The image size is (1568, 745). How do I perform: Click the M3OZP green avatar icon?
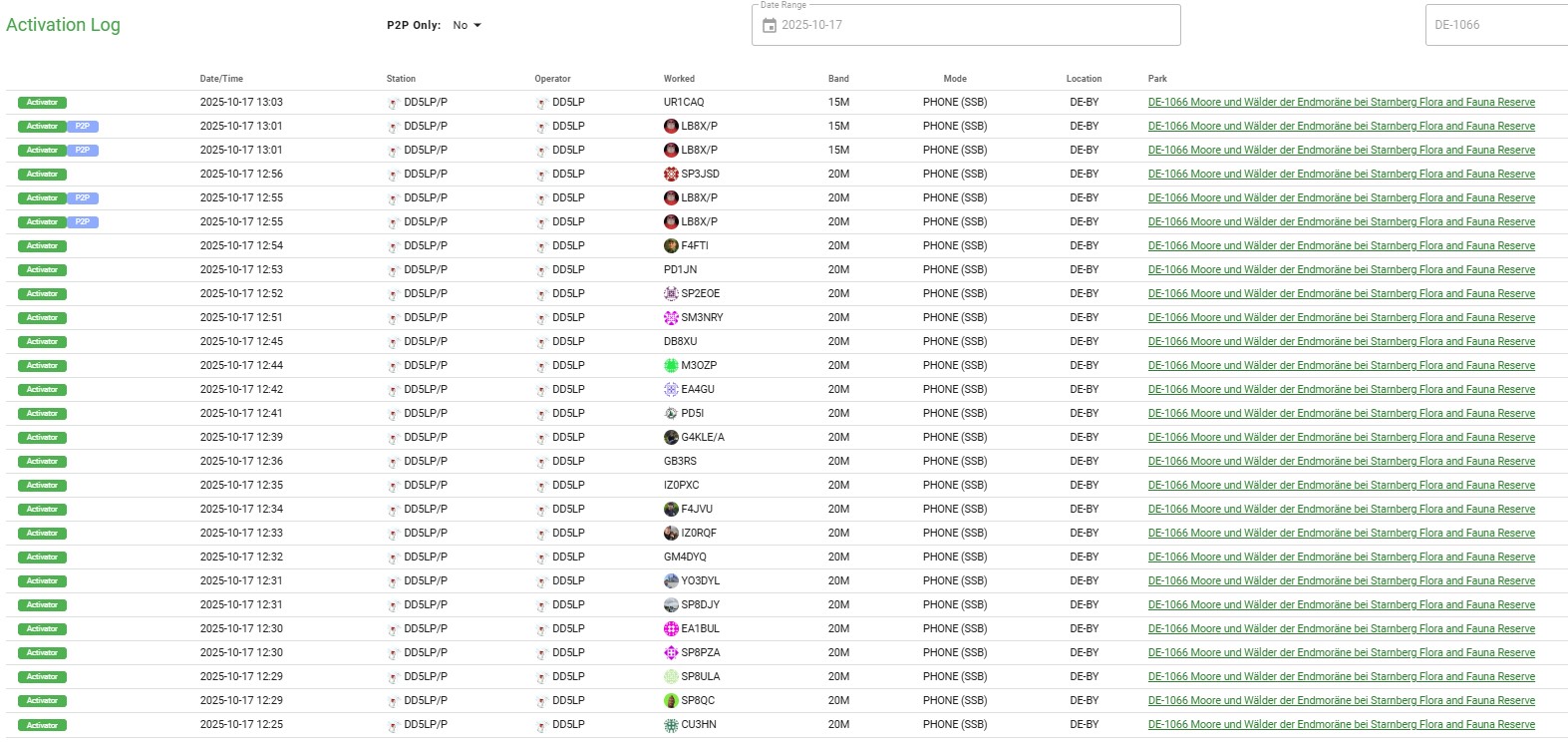pos(671,366)
